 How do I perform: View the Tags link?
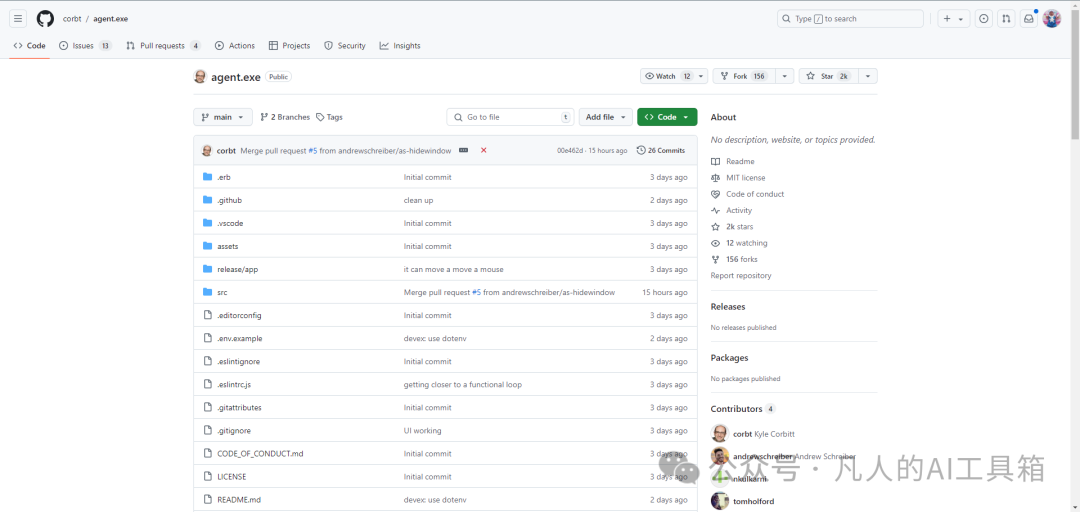329,117
